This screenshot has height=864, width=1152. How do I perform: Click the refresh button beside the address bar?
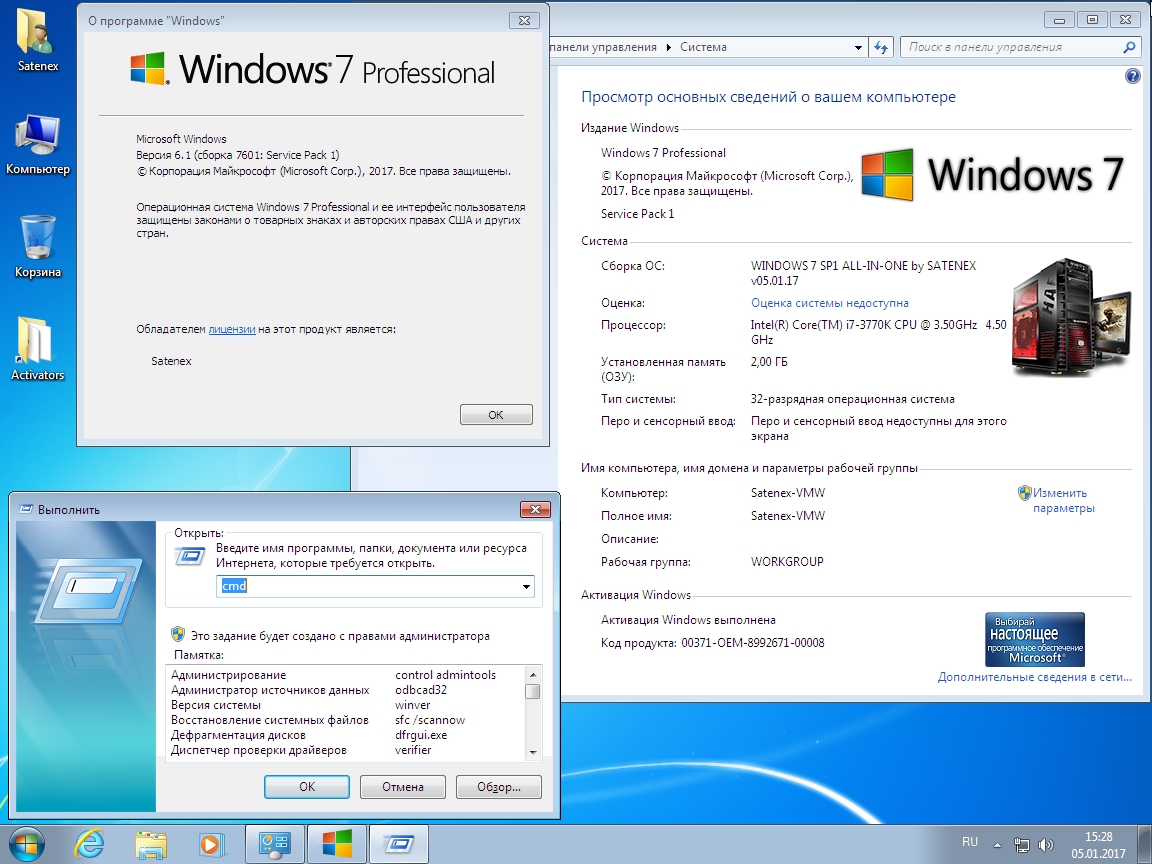click(881, 47)
